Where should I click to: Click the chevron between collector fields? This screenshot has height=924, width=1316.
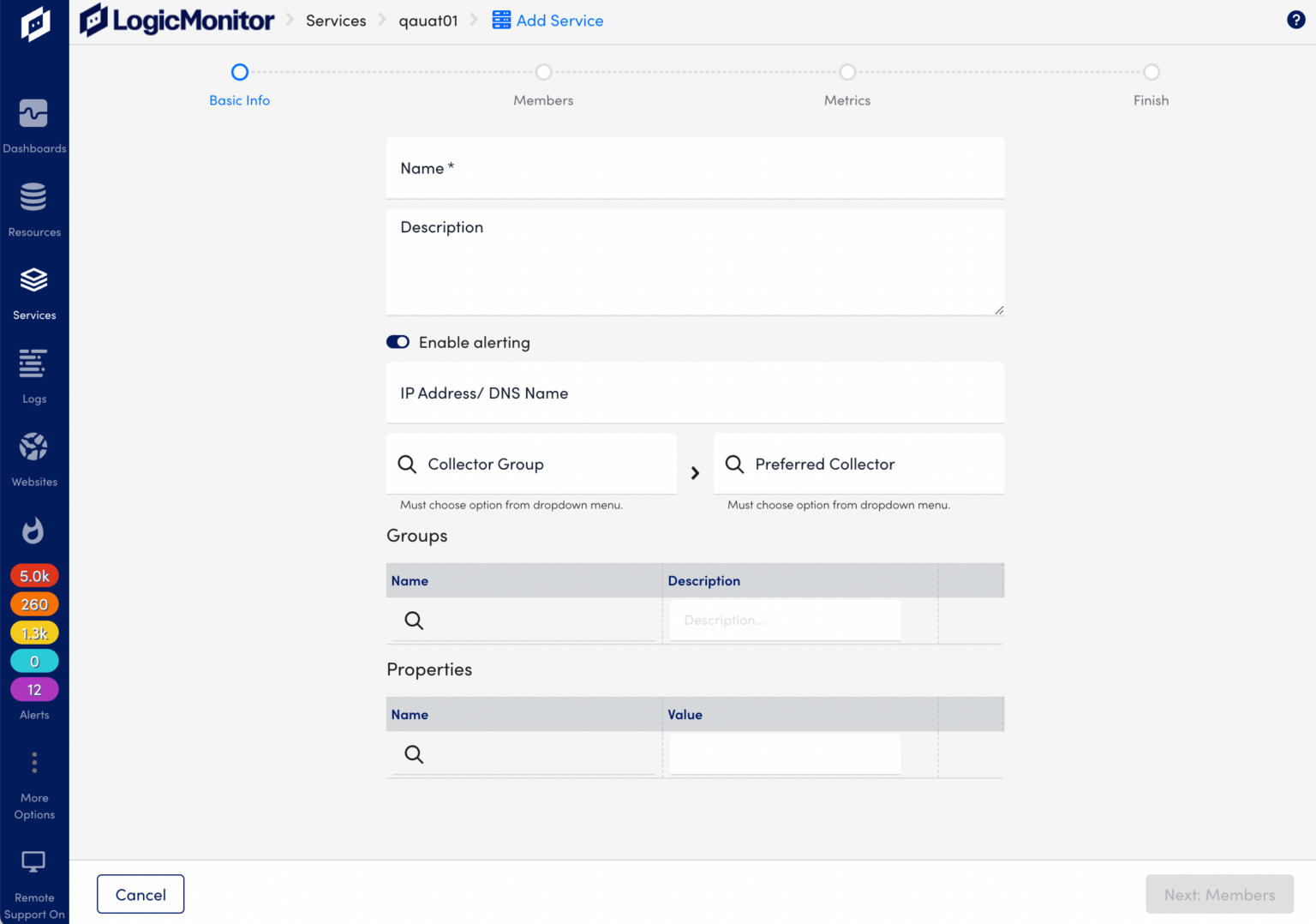tap(695, 472)
